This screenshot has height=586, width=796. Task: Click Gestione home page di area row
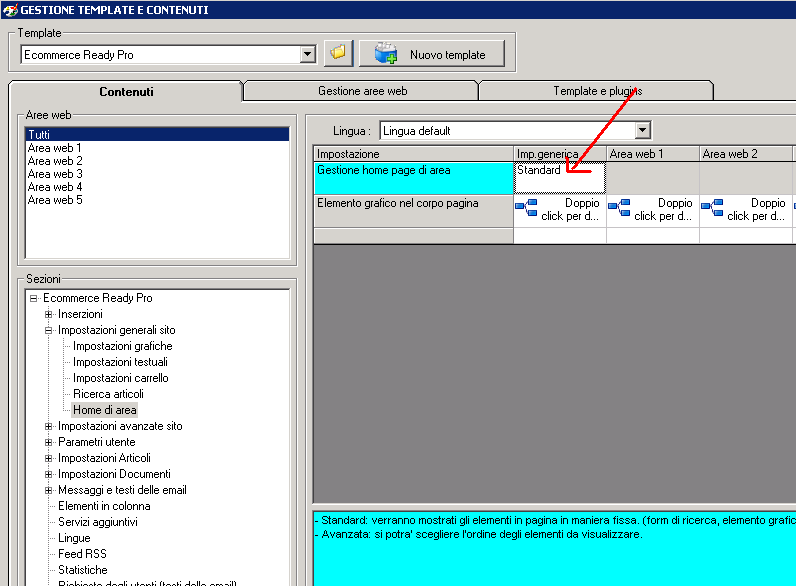(x=414, y=178)
